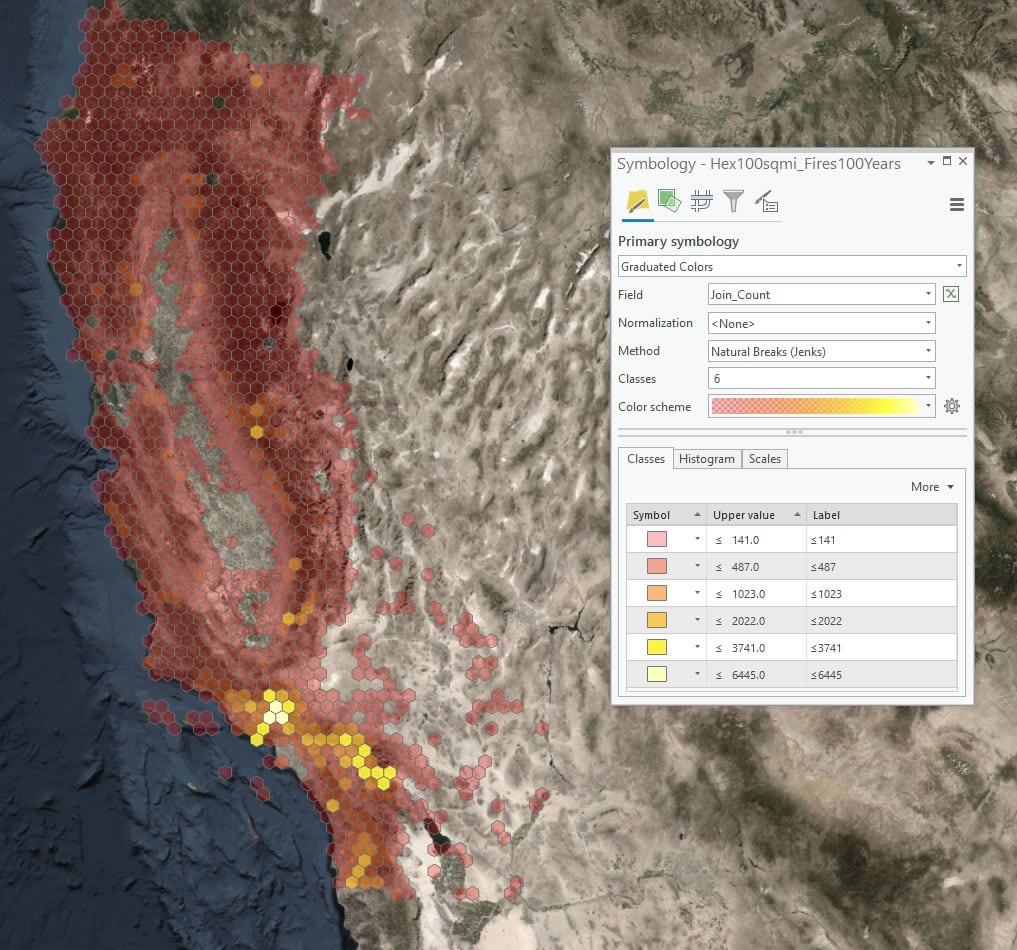Click the yellow swatch for ≤3741 class
The width and height of the screenshot is (1017, 950).
point(656,647)
